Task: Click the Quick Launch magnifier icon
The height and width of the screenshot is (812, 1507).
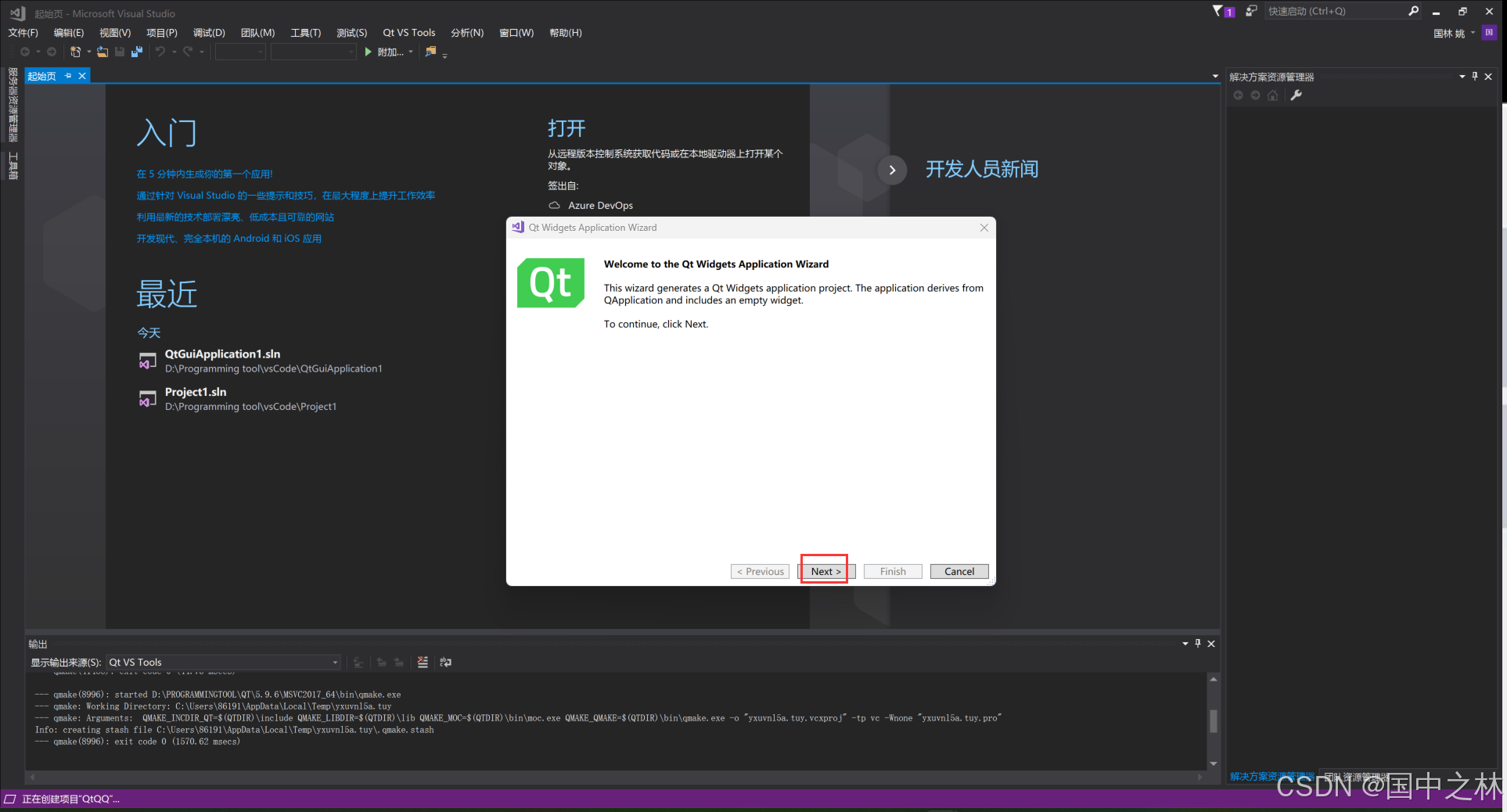Action: point(1413,11)
